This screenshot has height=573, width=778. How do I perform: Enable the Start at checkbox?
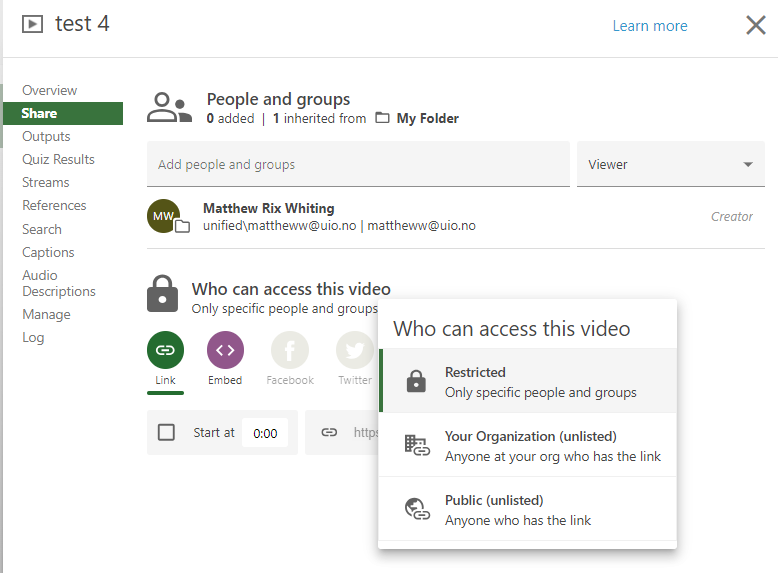[166, 432]
